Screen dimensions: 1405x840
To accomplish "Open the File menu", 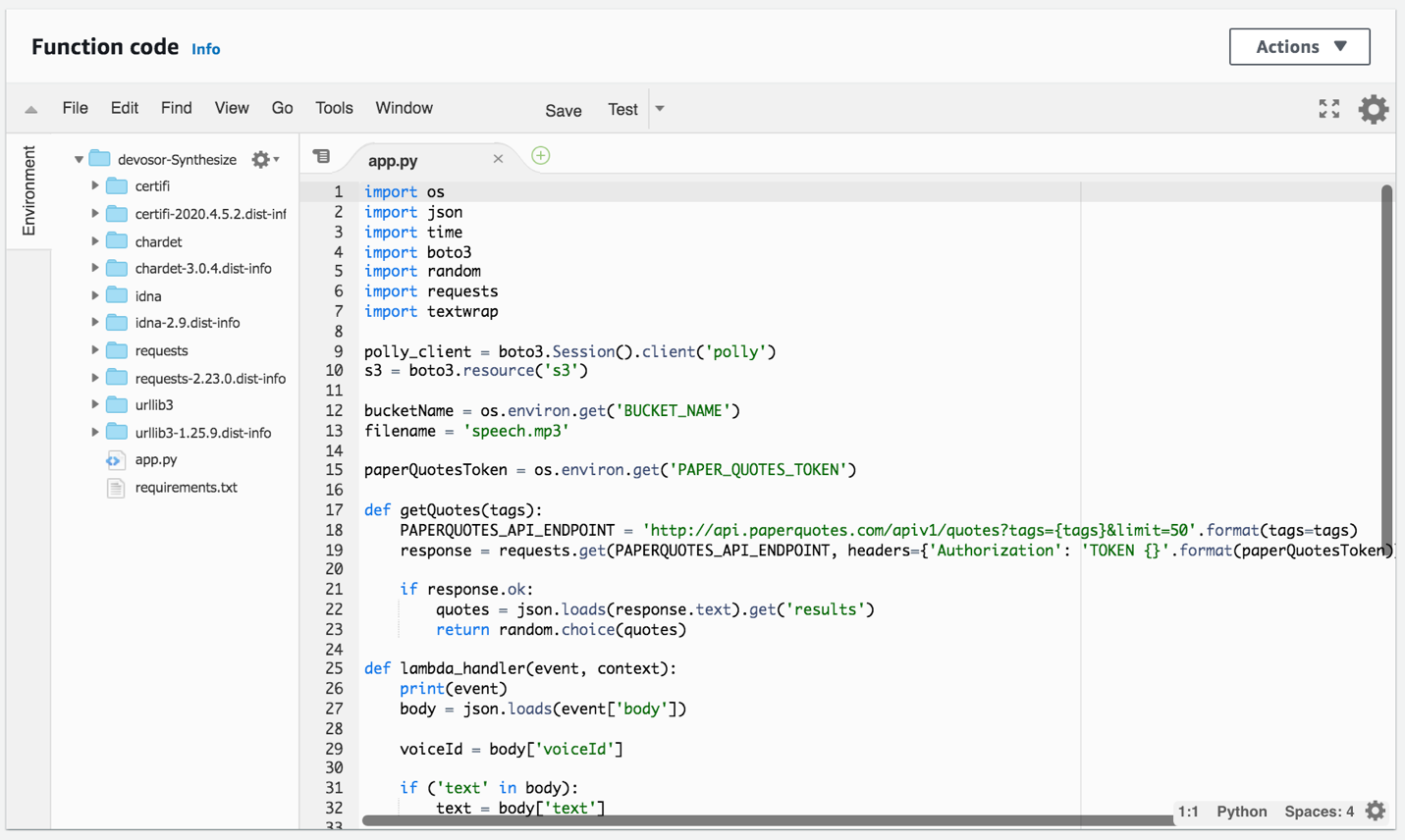I will click(75, 108).
